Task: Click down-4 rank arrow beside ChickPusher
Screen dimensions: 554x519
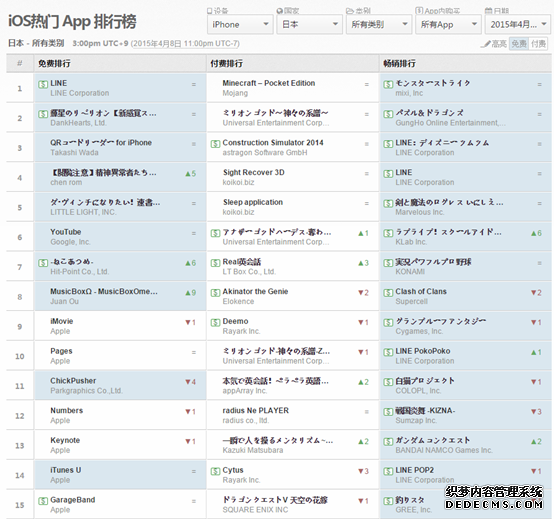Action: tap(190, 382)
